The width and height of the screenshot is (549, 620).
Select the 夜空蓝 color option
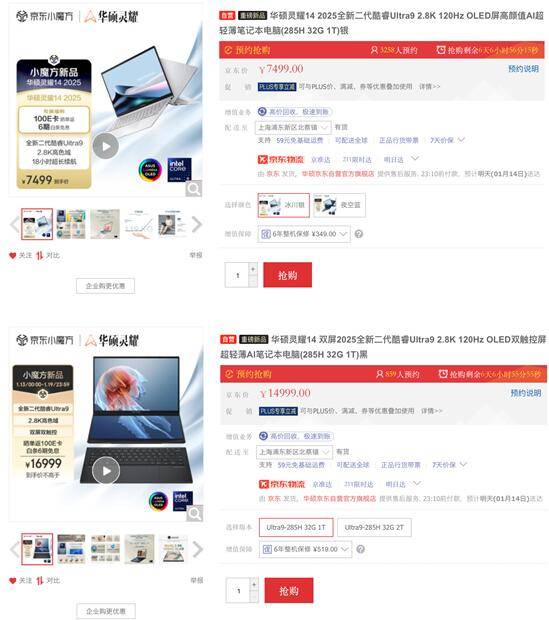pyautogui.click(x=339, y=205)
